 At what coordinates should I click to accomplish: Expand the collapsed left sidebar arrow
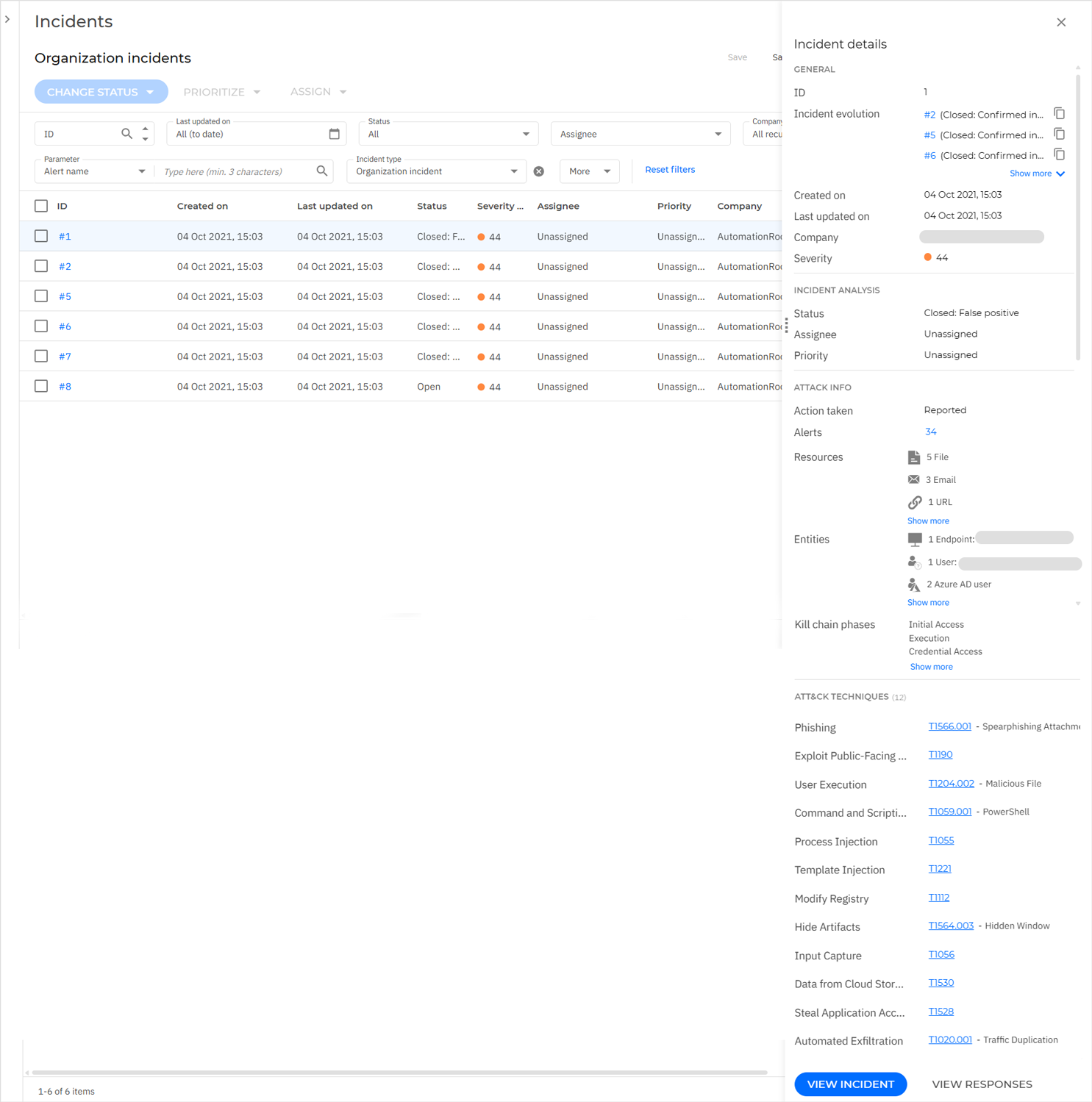coord(7,20)
